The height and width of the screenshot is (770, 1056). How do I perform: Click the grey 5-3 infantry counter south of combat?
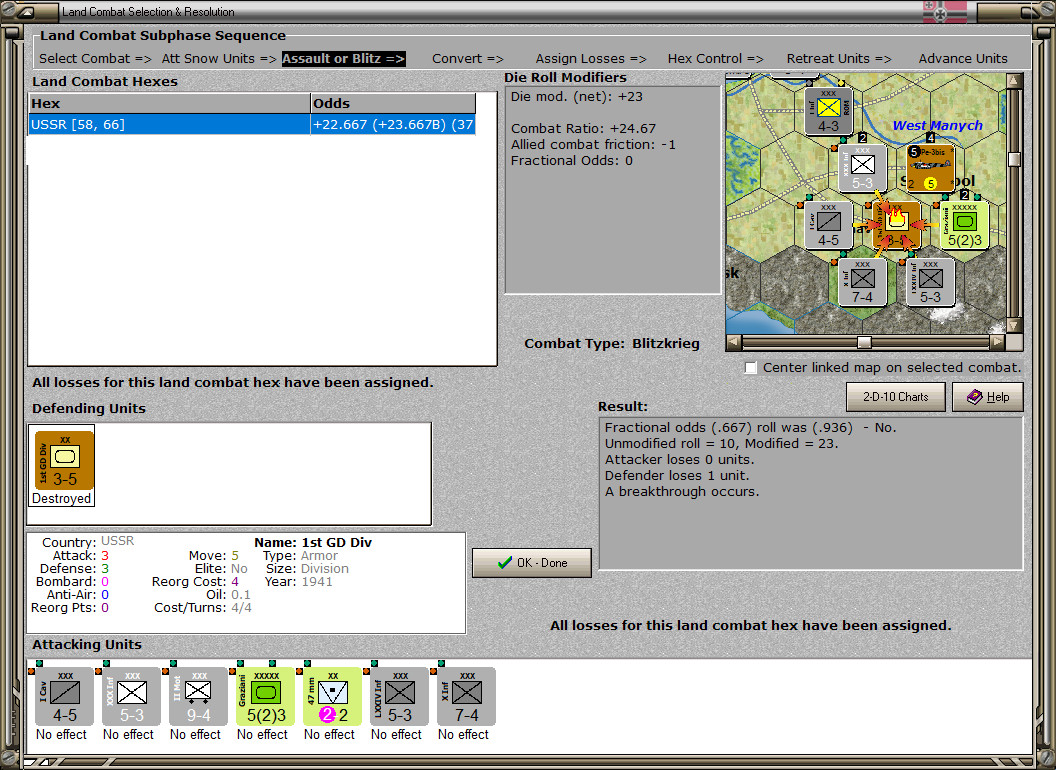930,282
